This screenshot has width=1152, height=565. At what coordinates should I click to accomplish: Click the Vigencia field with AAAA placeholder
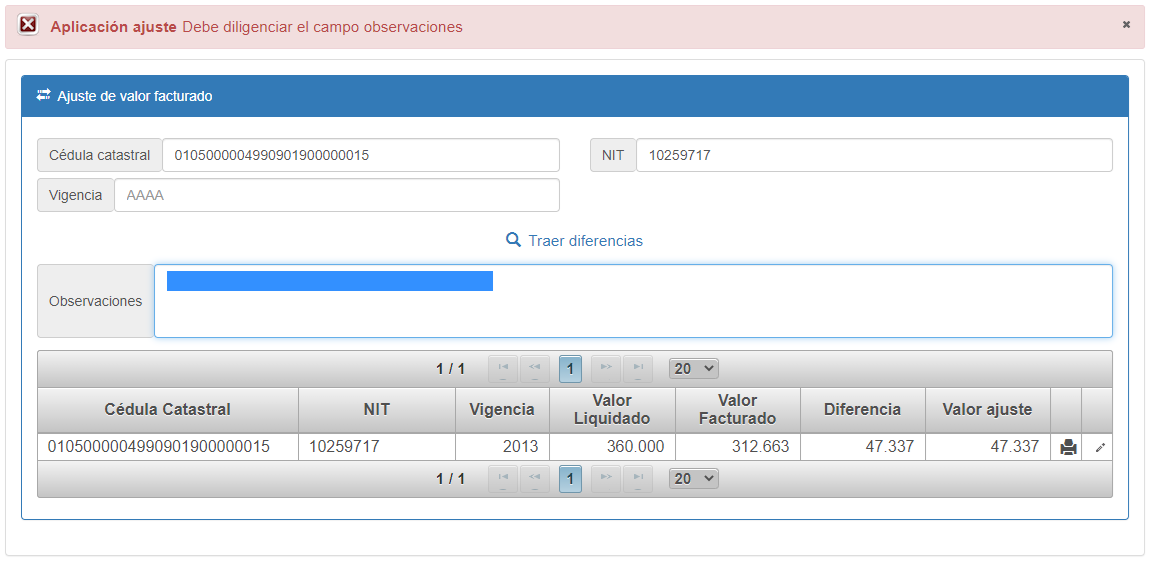(x=336, y=195)
